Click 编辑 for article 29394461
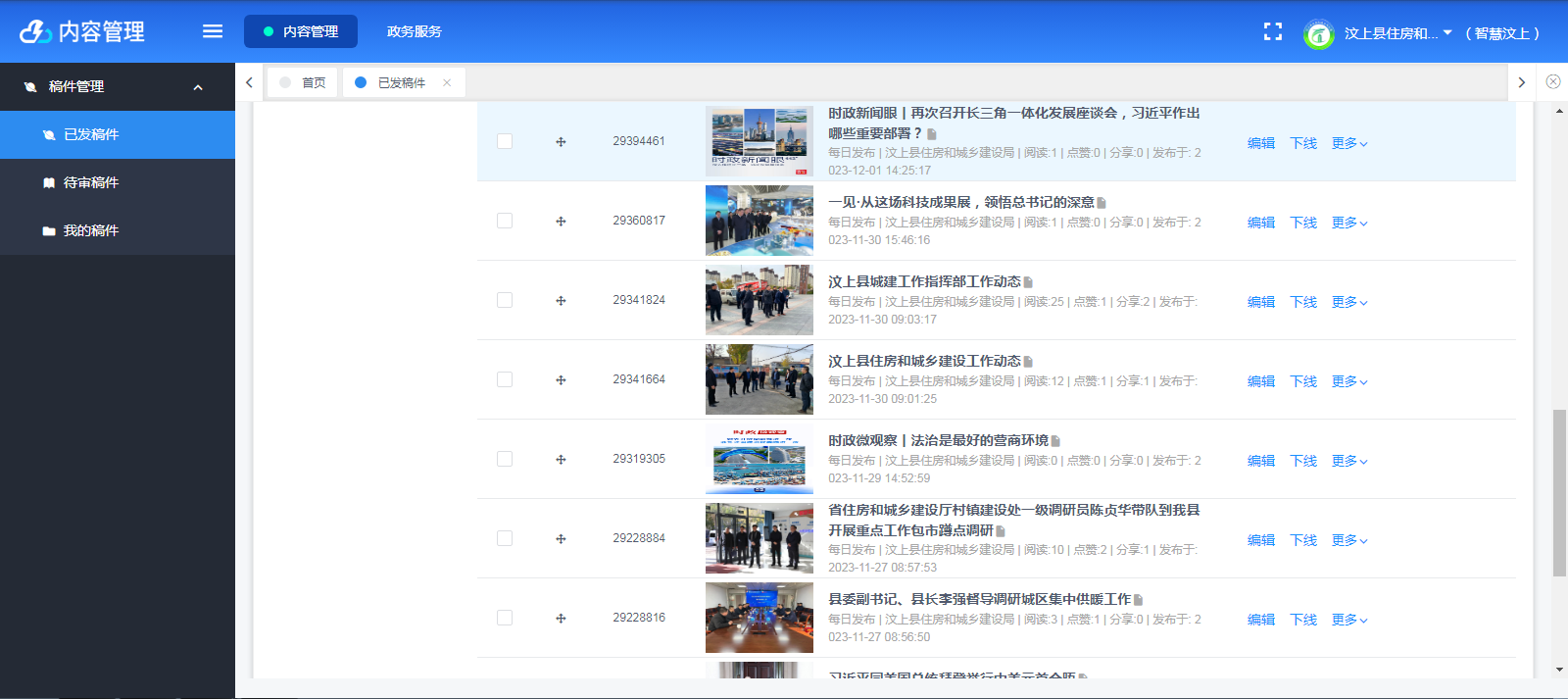 tap(1261, 143)
